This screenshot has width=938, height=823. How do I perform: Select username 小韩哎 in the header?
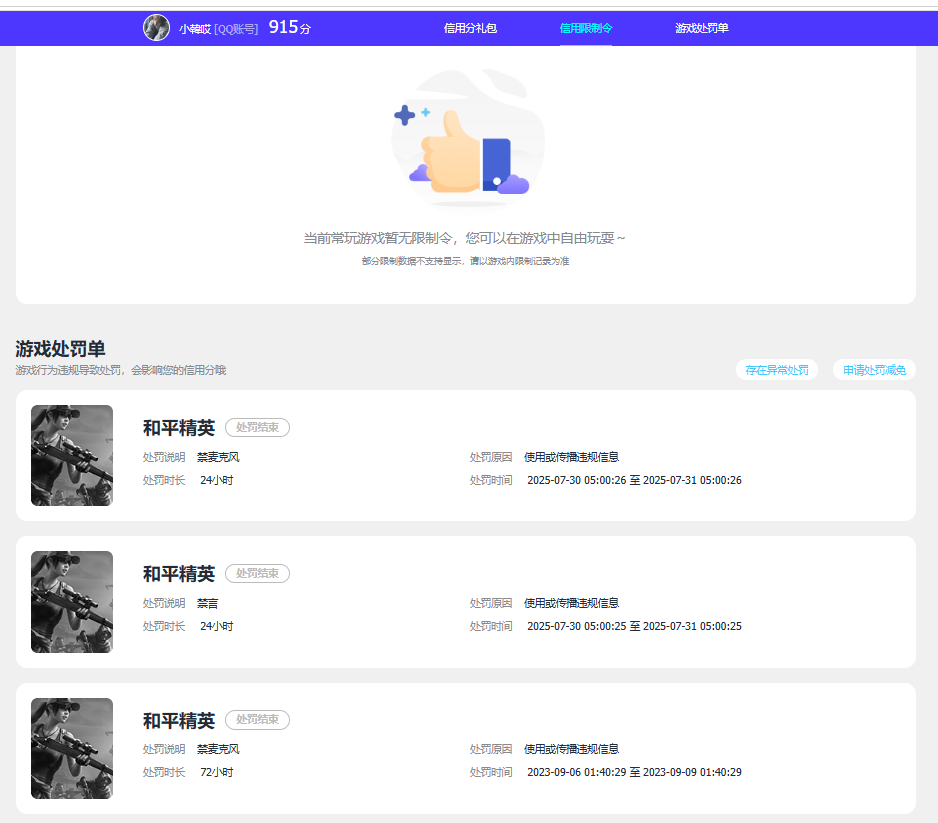[x=194, y=29]
